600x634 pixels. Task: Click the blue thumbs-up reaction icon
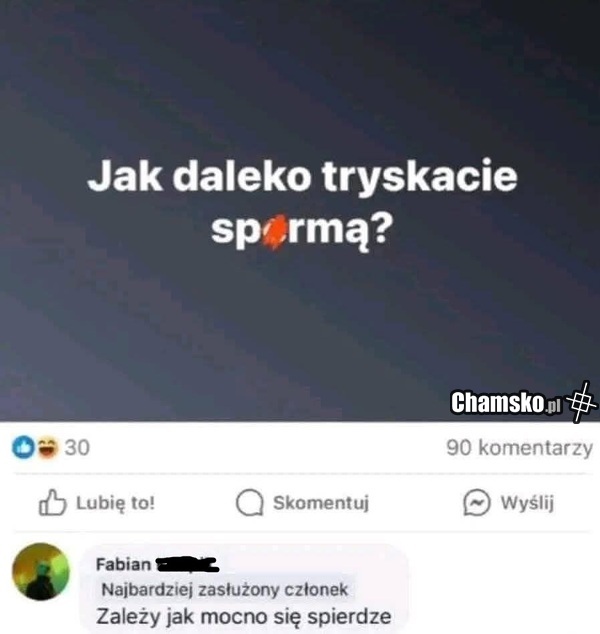tap(23, 447)
